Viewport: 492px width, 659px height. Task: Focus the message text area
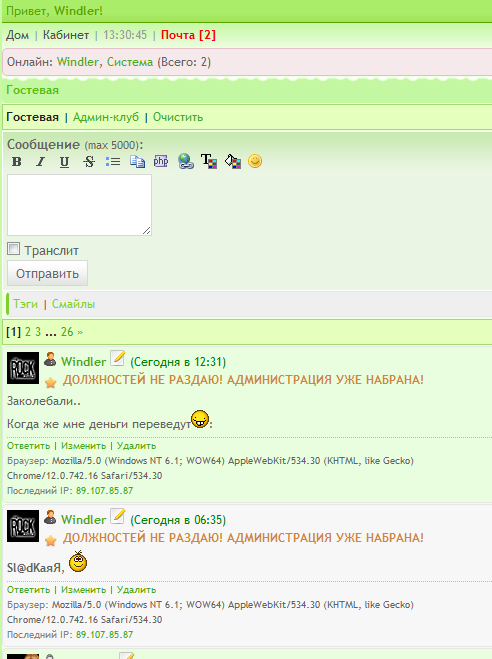[x=79, y=205]
